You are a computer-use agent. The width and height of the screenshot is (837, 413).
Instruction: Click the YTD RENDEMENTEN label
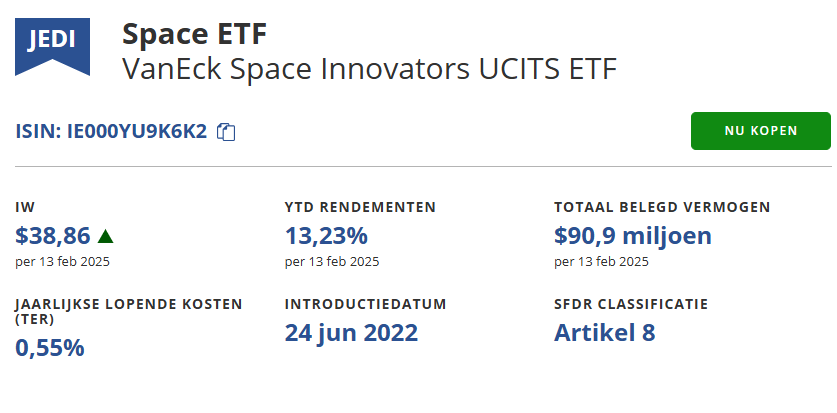(360, 208)
